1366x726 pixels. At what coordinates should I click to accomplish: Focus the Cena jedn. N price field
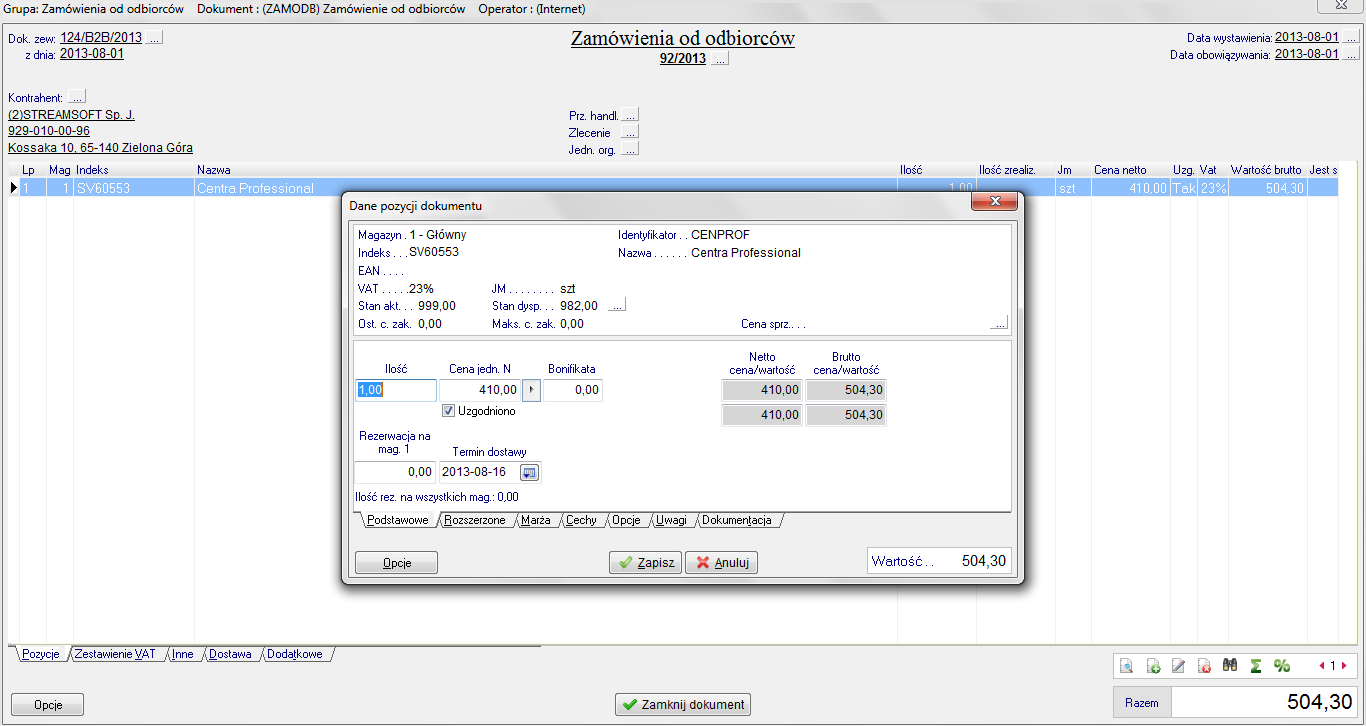tap(481, 390)
